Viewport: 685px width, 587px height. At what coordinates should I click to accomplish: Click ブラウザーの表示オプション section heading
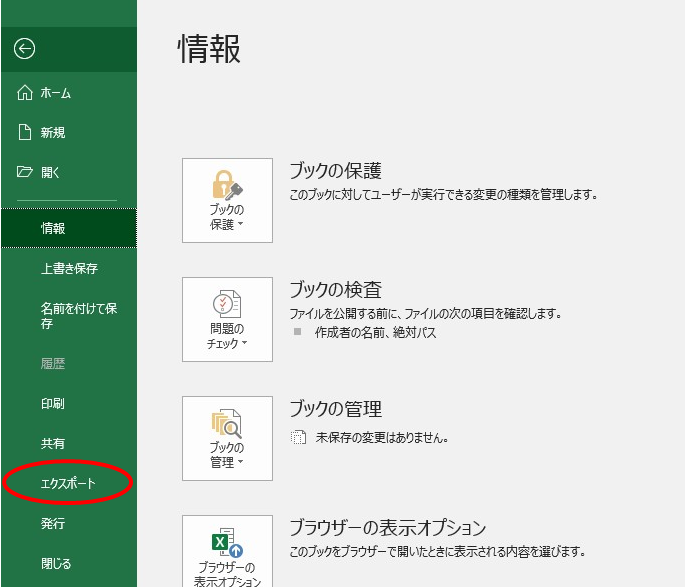pyautogui.click(x=388, y=528)
